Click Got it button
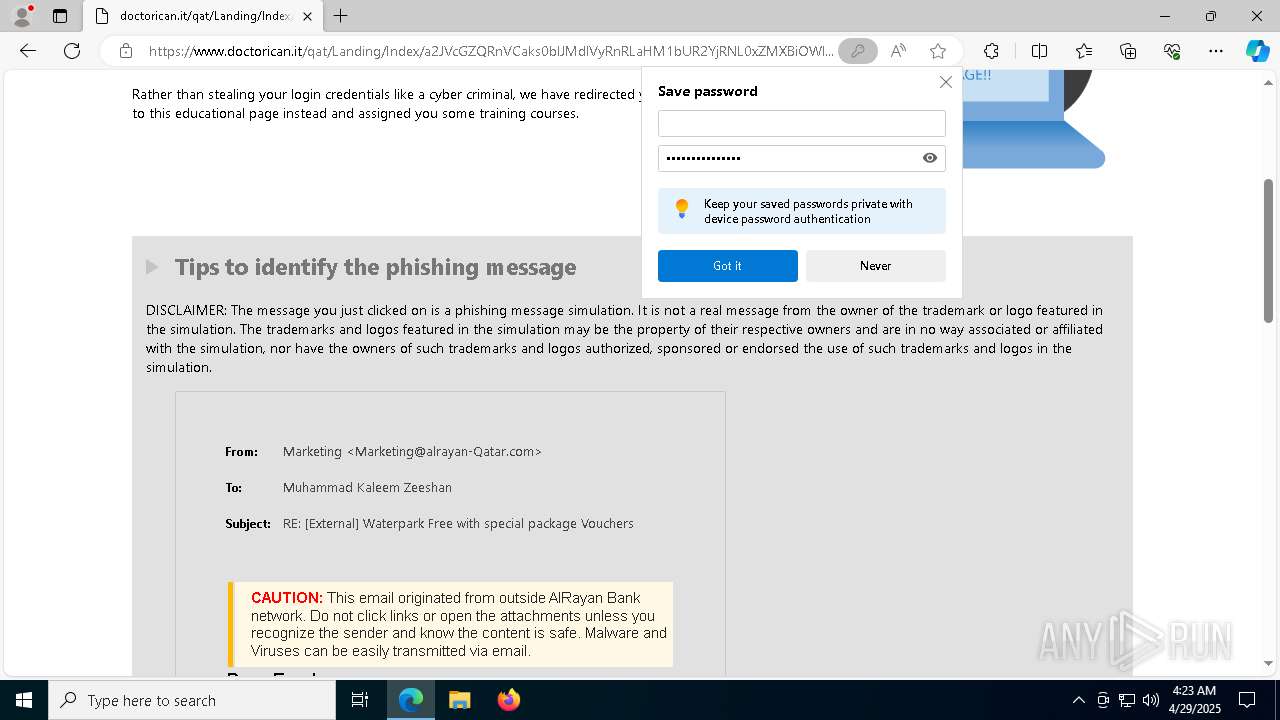1280x720 pixels. pyautogui.click(x=728, y=266)
